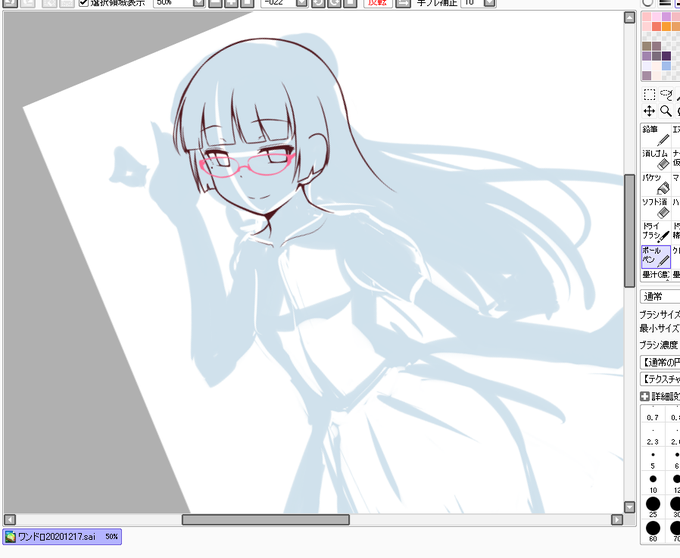The image size is (680, 558).
Task: Pick brush size 10 preset
Action: 653,484
